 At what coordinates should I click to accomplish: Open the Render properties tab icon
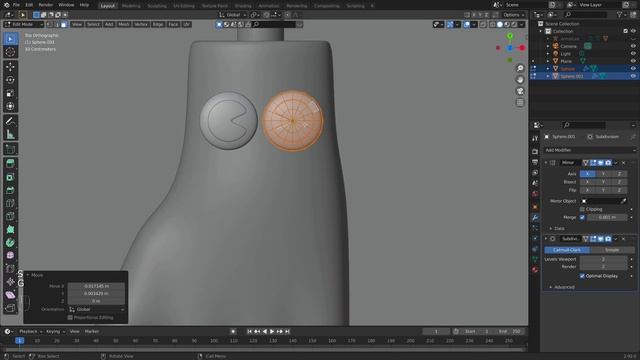pyautogui.click(x=535, y=151)
